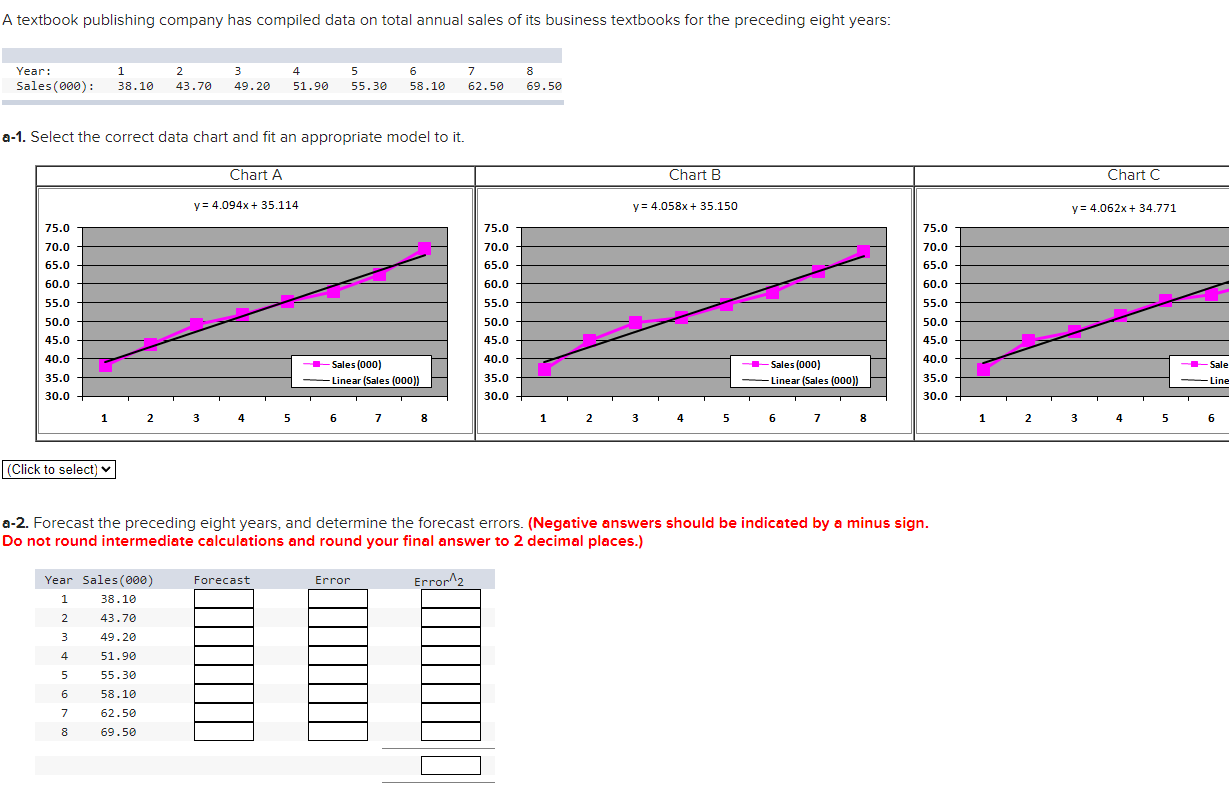This screenshot has width=1229, height=786.
Task: Select the Chart B title header
Action: click(x=694, y=174)
